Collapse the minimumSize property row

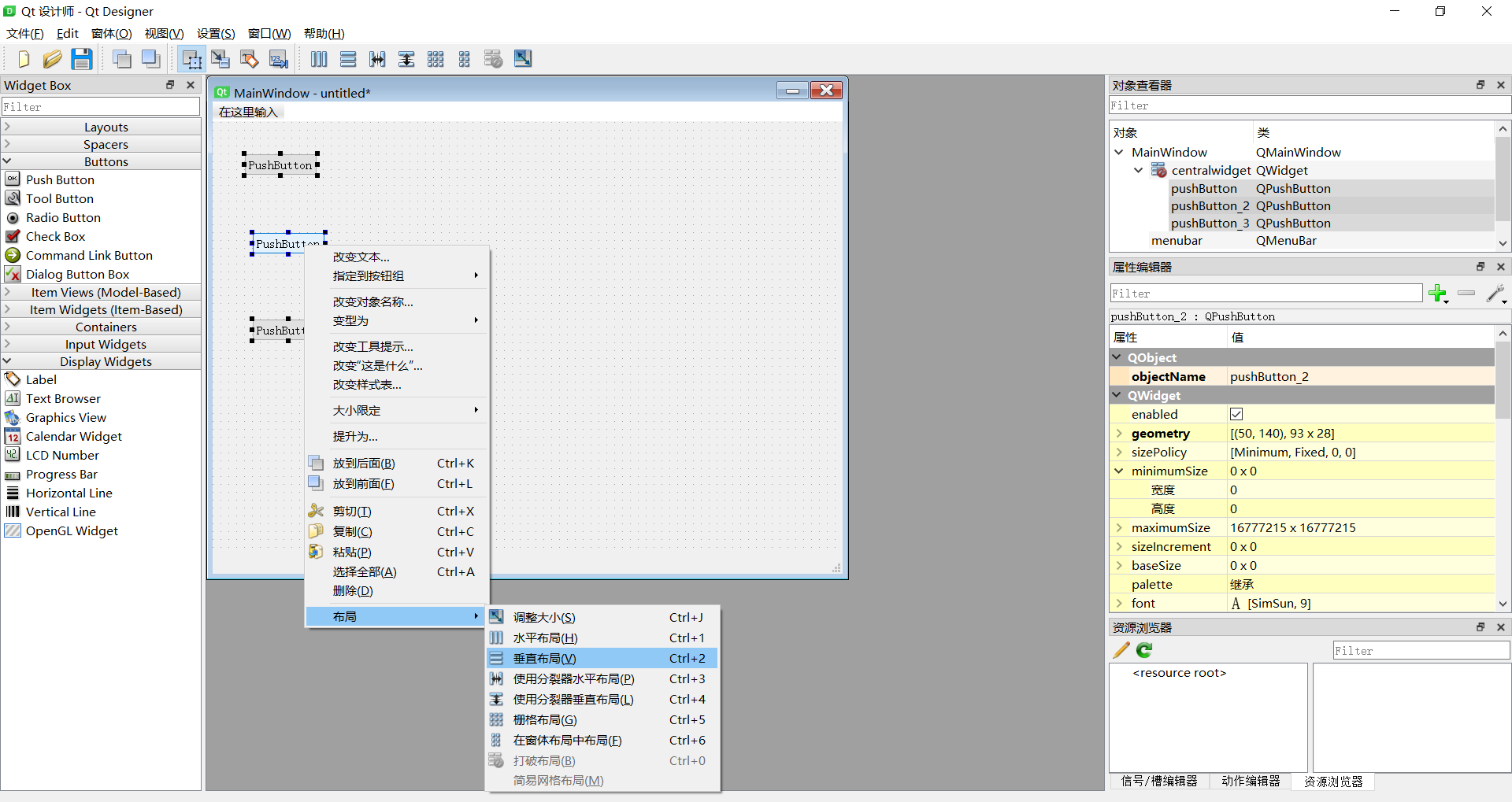[x=1118, y=471]
